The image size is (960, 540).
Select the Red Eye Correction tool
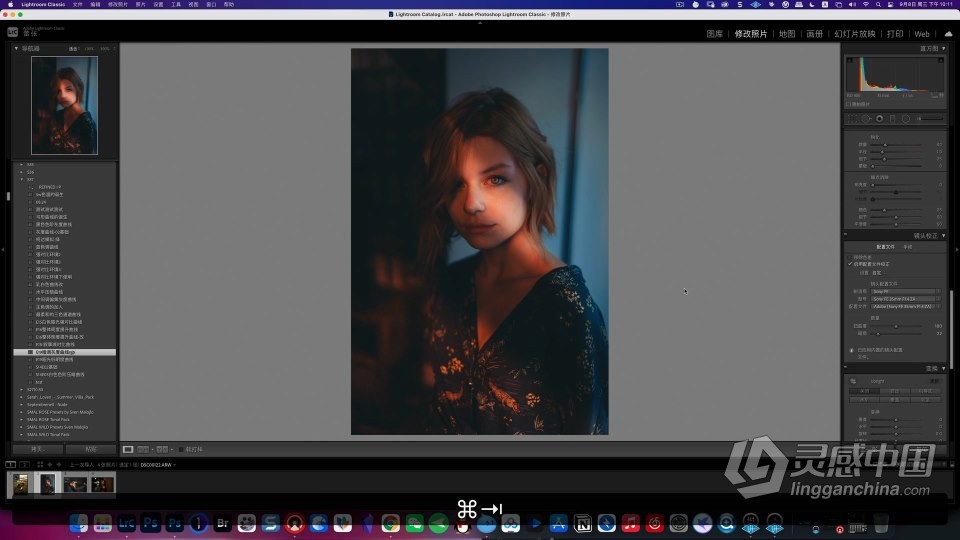pyautogui.click(x=879, y=119)
